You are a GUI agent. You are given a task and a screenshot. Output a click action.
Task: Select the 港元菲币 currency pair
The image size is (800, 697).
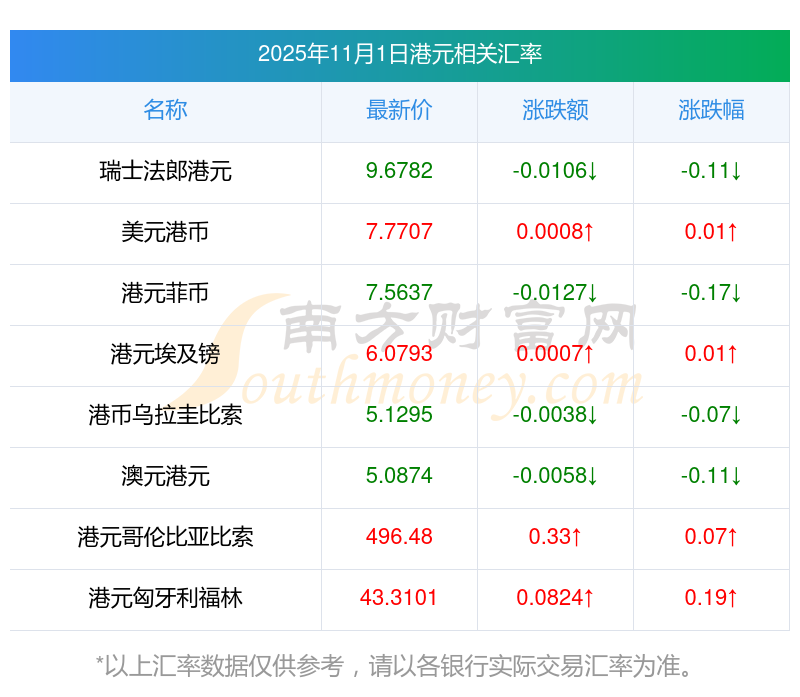[165, 293]
